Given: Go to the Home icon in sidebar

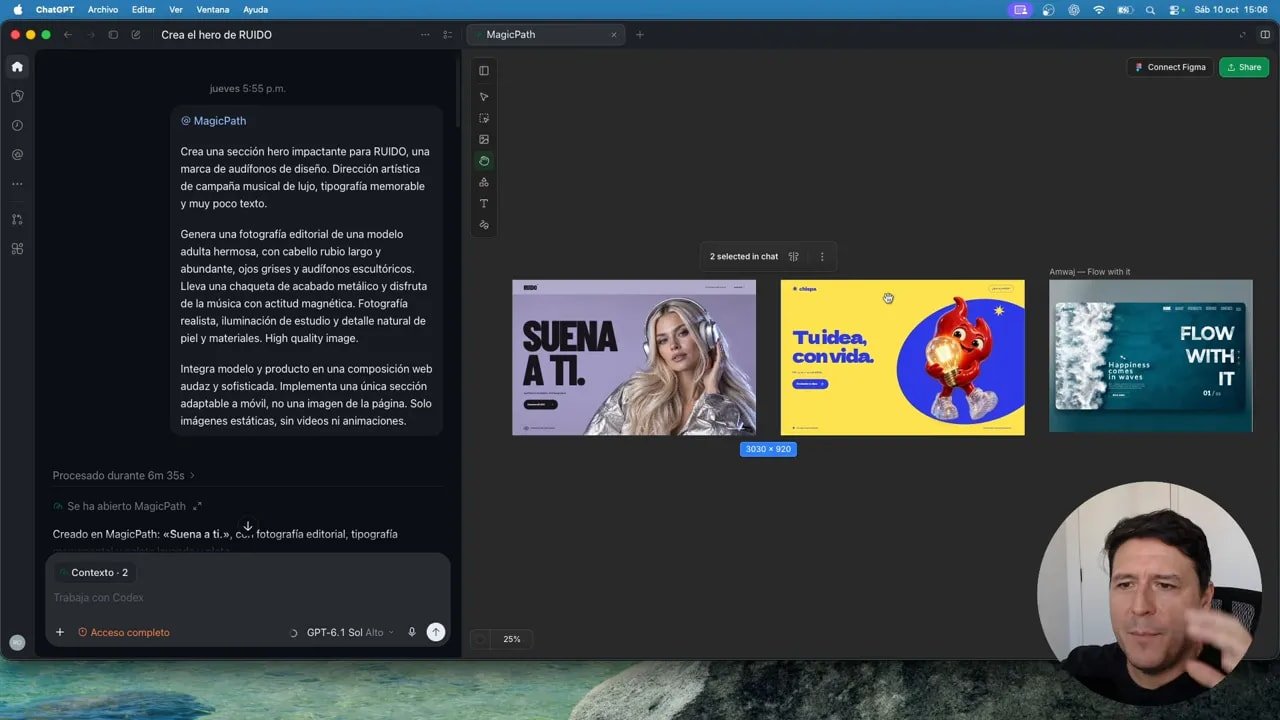Looking at the screenshot, I should tap(17, 67).
